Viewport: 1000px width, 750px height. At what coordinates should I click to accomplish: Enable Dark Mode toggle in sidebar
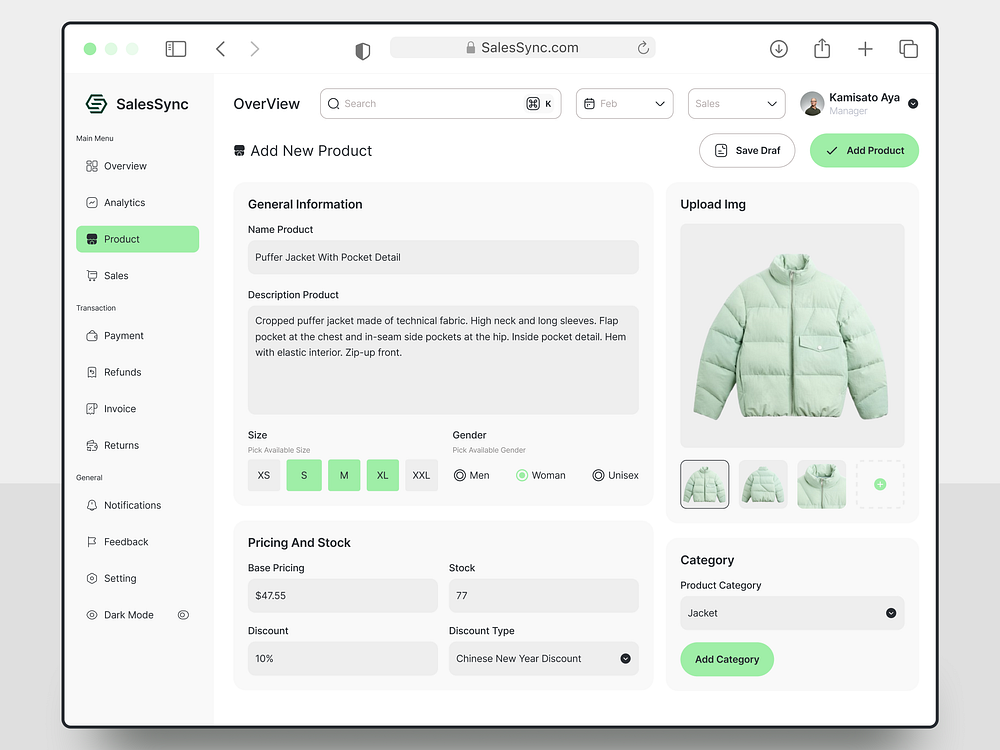coord(183,614)
